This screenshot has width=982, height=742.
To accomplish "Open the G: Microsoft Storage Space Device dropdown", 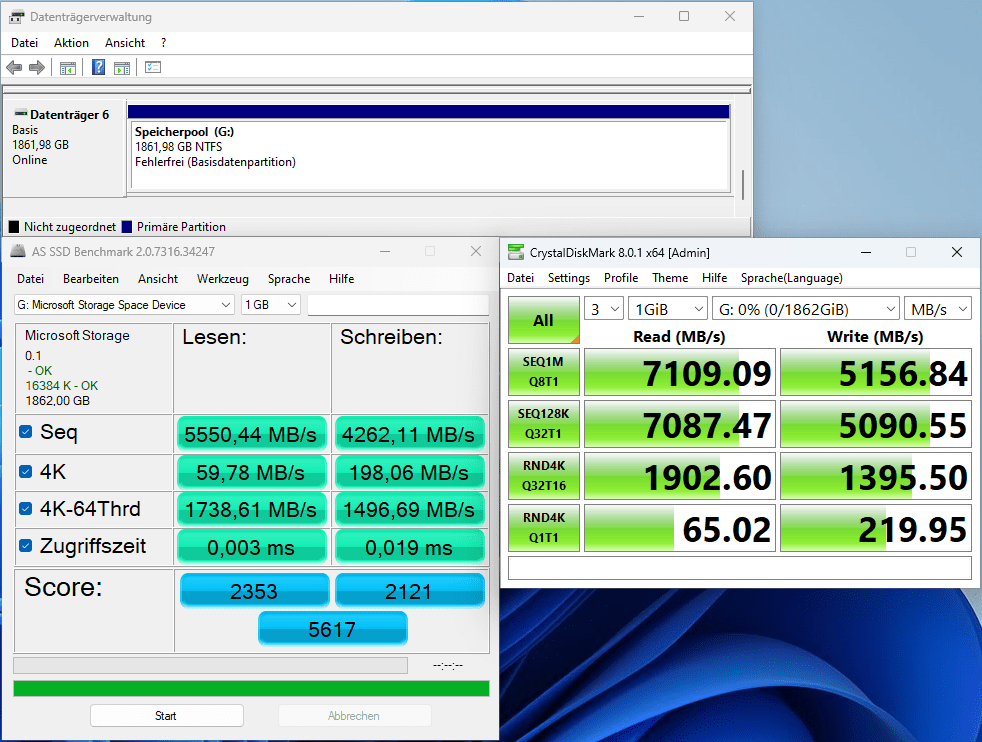I will 124,305.
